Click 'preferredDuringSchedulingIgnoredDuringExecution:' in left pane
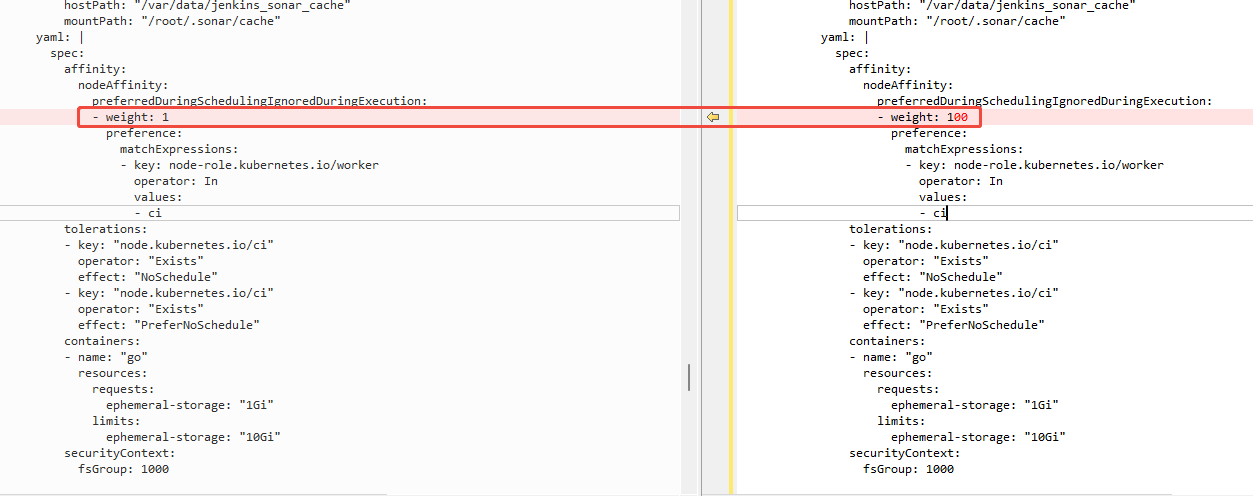Image resolution: width=1253 pixels, height=496 pixels. coord(260,101)
